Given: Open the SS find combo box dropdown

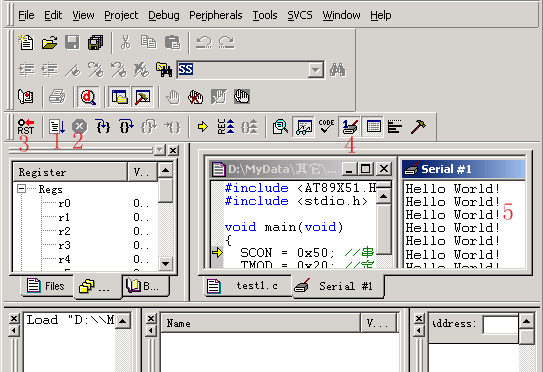Looking at the screenshot, I should [x=315, y=70].
